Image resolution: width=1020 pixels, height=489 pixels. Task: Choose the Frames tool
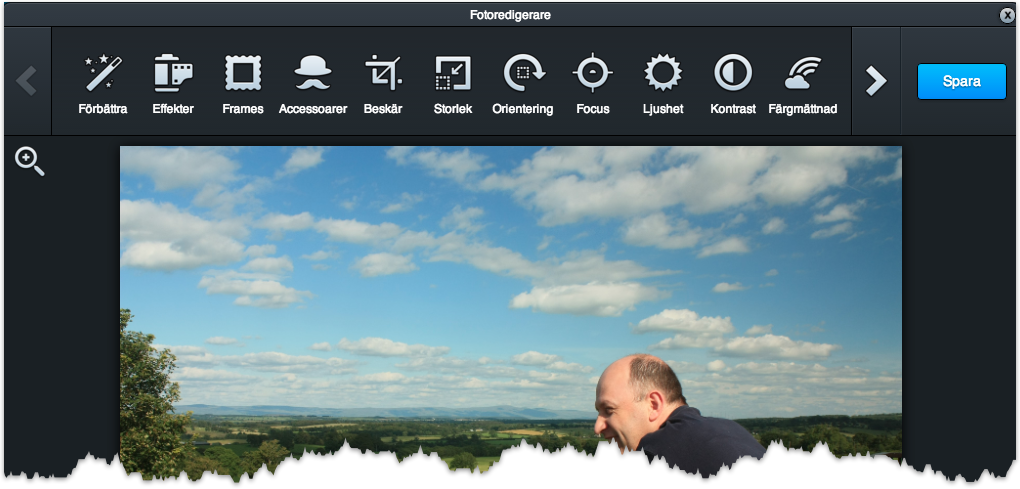point(243,85)
